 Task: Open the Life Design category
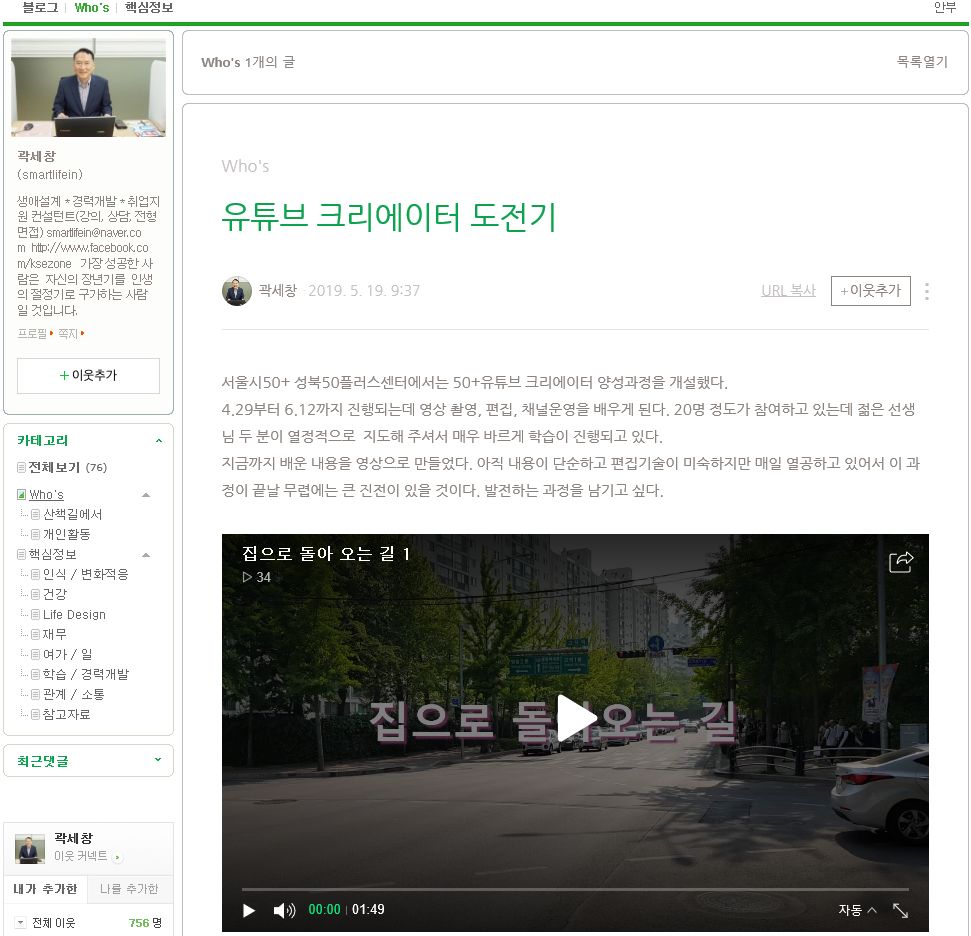(x=74, y=615)
